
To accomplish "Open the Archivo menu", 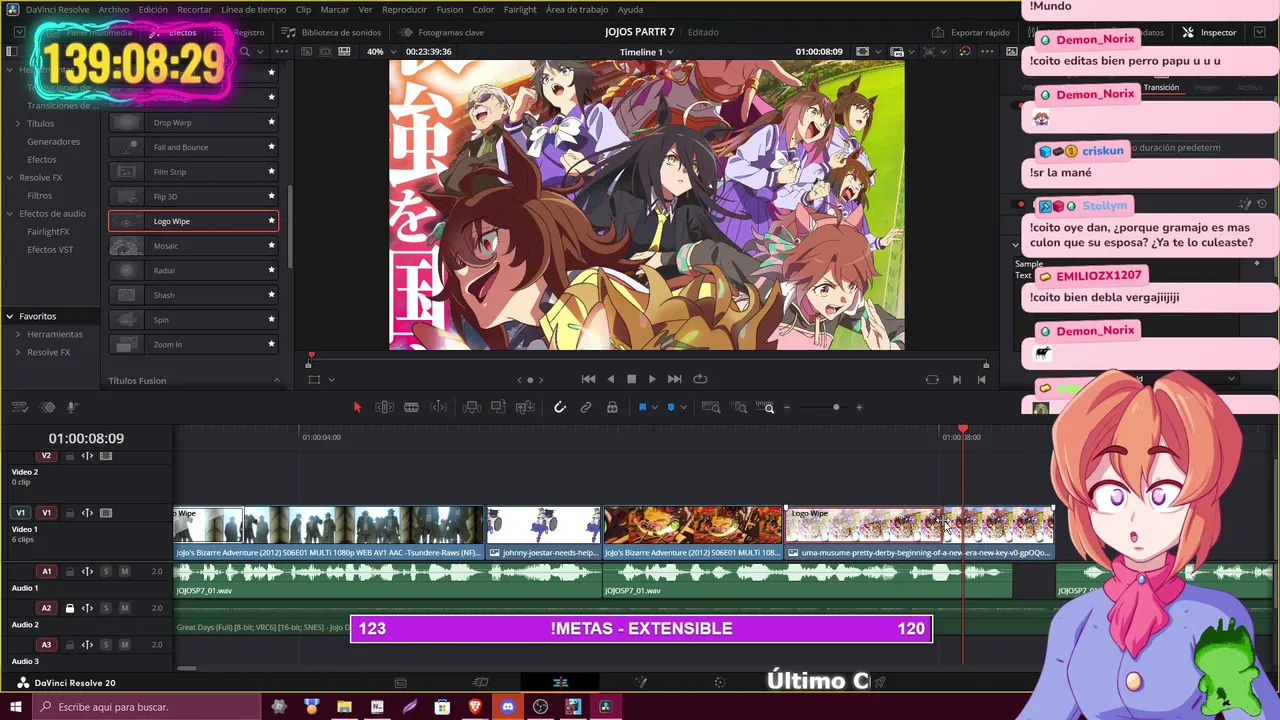I will pos(114,9).
